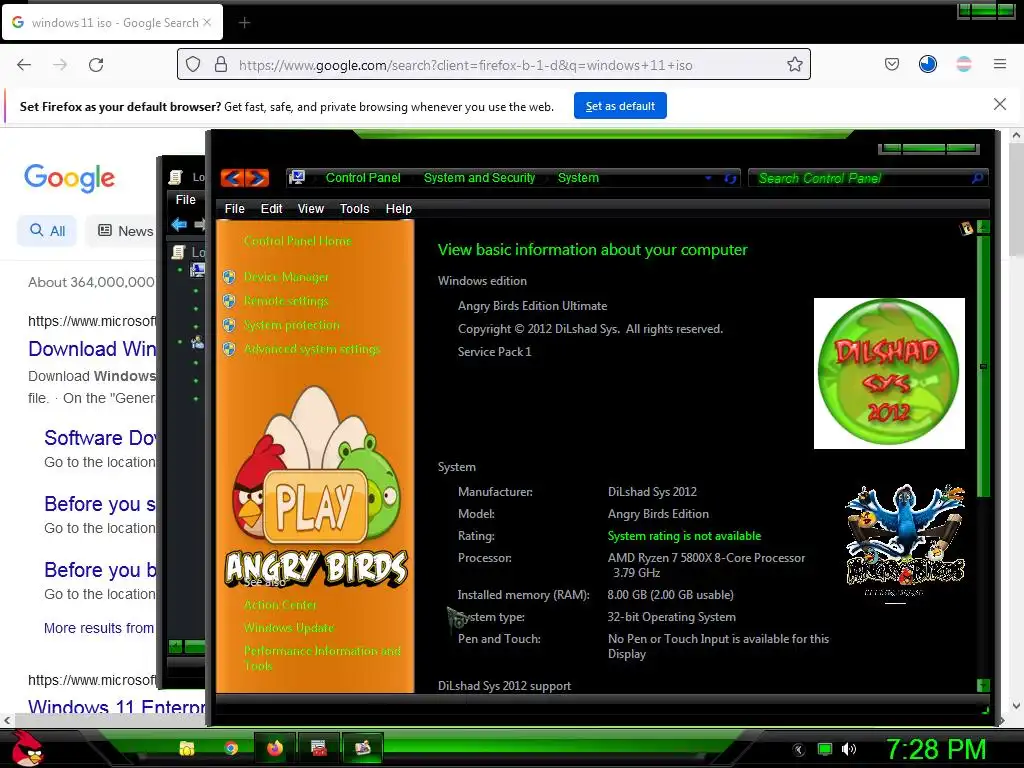1024x768 pixels.
Task: Show site security lock info
Action: [221, 64]
